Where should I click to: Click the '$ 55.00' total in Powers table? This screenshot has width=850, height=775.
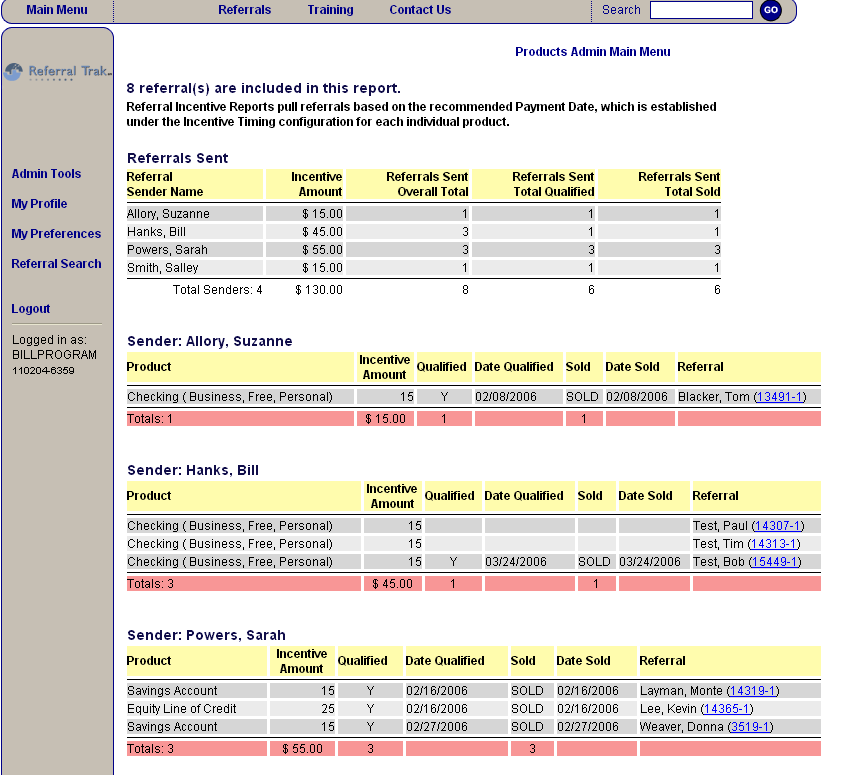tap(302, 748)
